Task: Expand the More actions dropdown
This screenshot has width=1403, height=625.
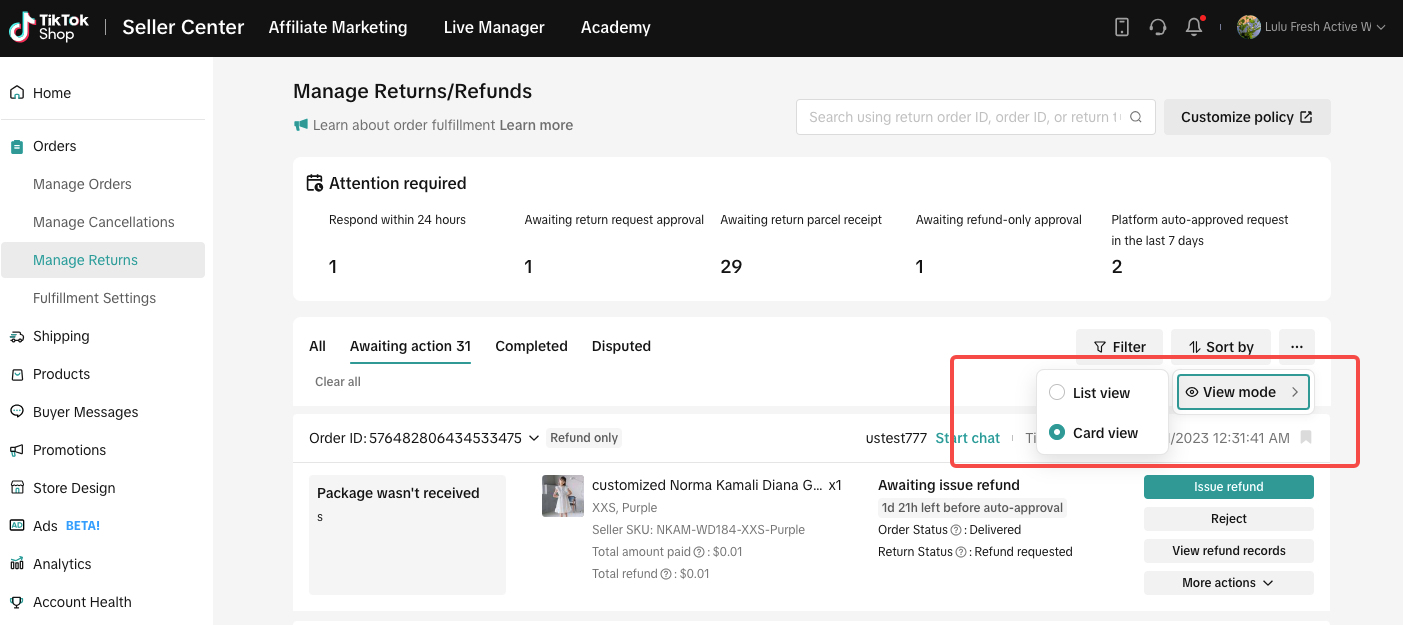Action: (1228, 583)
